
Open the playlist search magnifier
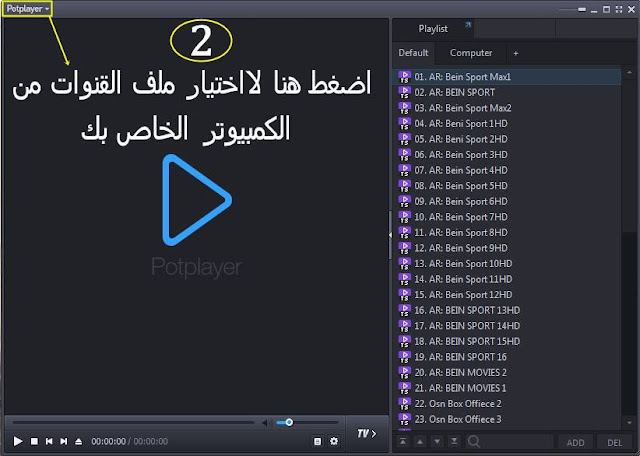(x=473, y=441)
